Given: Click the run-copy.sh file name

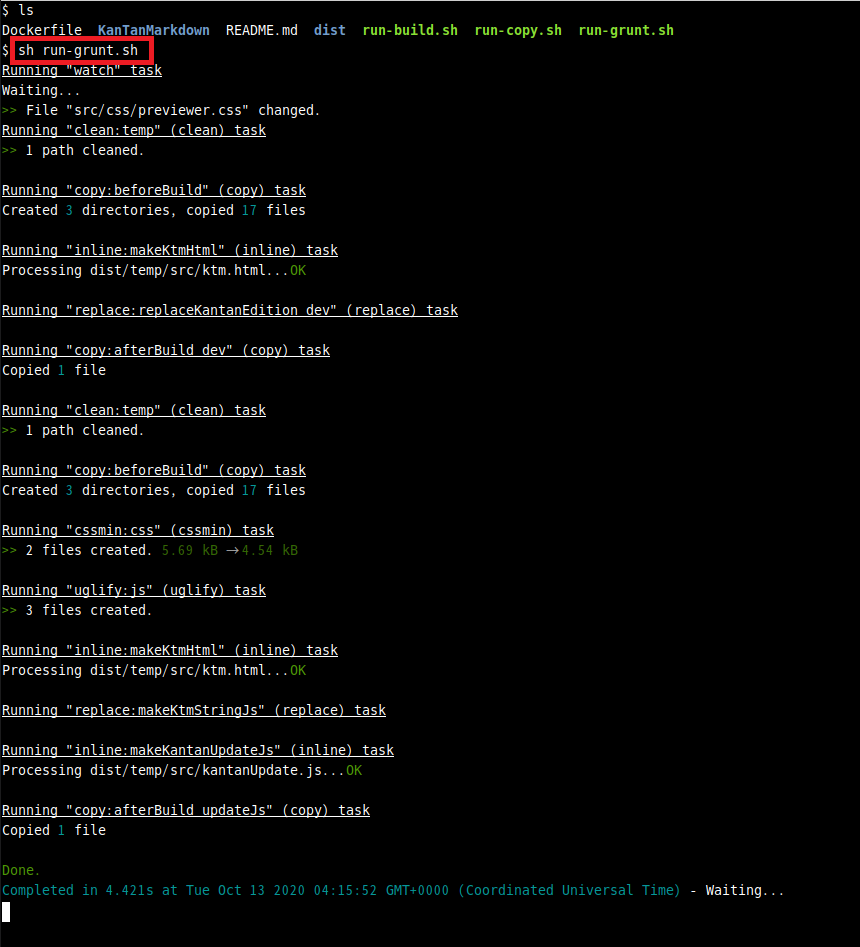Looking at the screenshot, I should [x=518, y=30].
